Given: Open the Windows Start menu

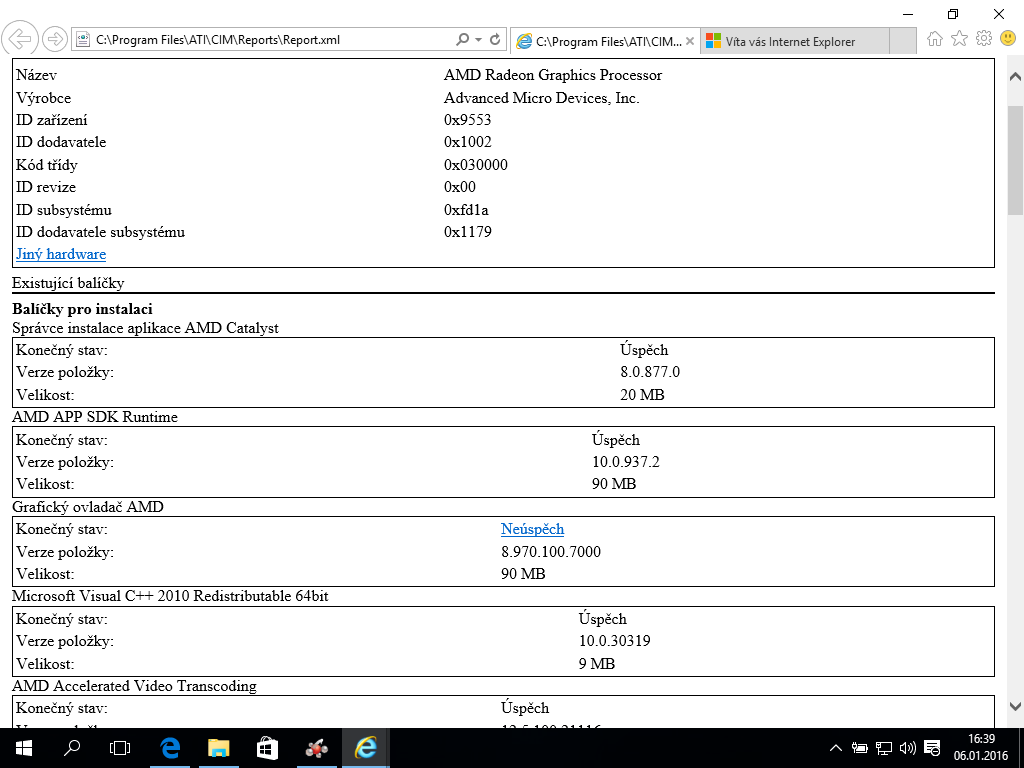Looking at the screenshot, I should tap(24, 748).
